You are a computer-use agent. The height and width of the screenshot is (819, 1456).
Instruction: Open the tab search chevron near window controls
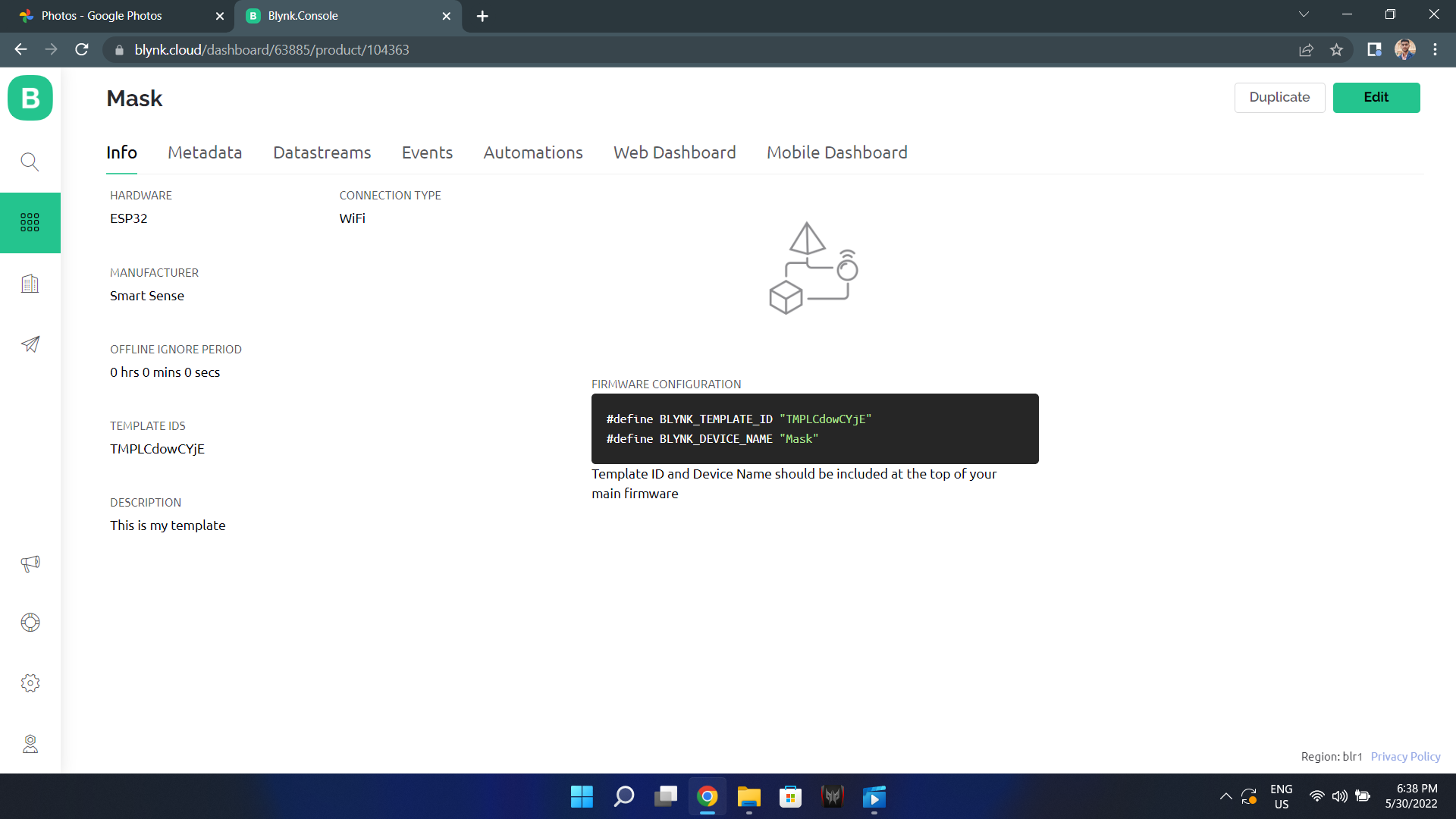(1304, 14)
